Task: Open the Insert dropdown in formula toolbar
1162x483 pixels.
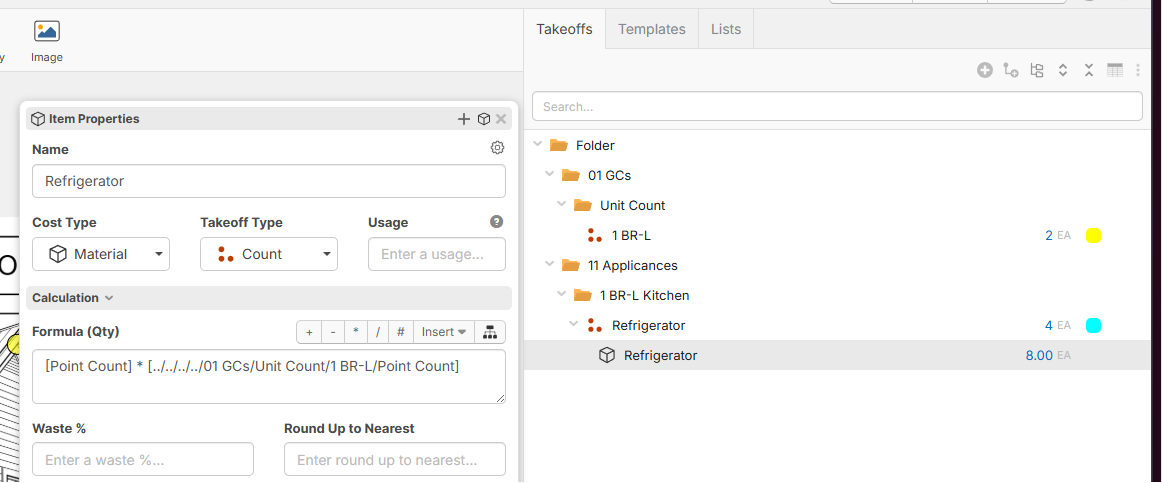Action: (443, 332)
